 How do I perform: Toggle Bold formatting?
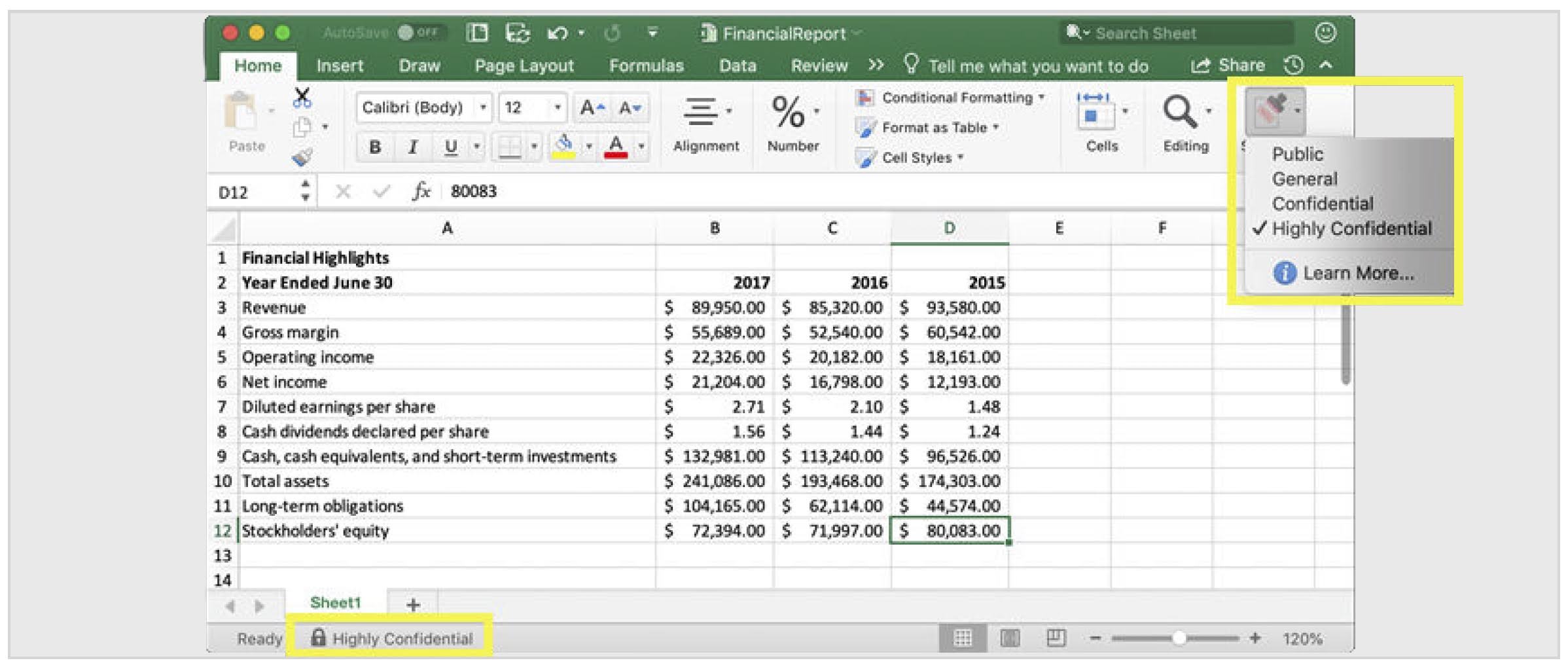tap(375, 147)
